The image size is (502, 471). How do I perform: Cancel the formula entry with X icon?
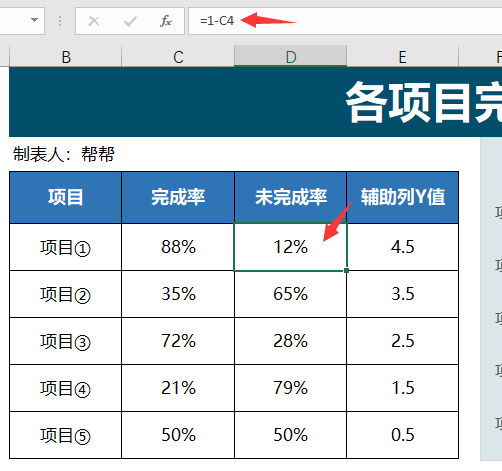coord(94,21)
